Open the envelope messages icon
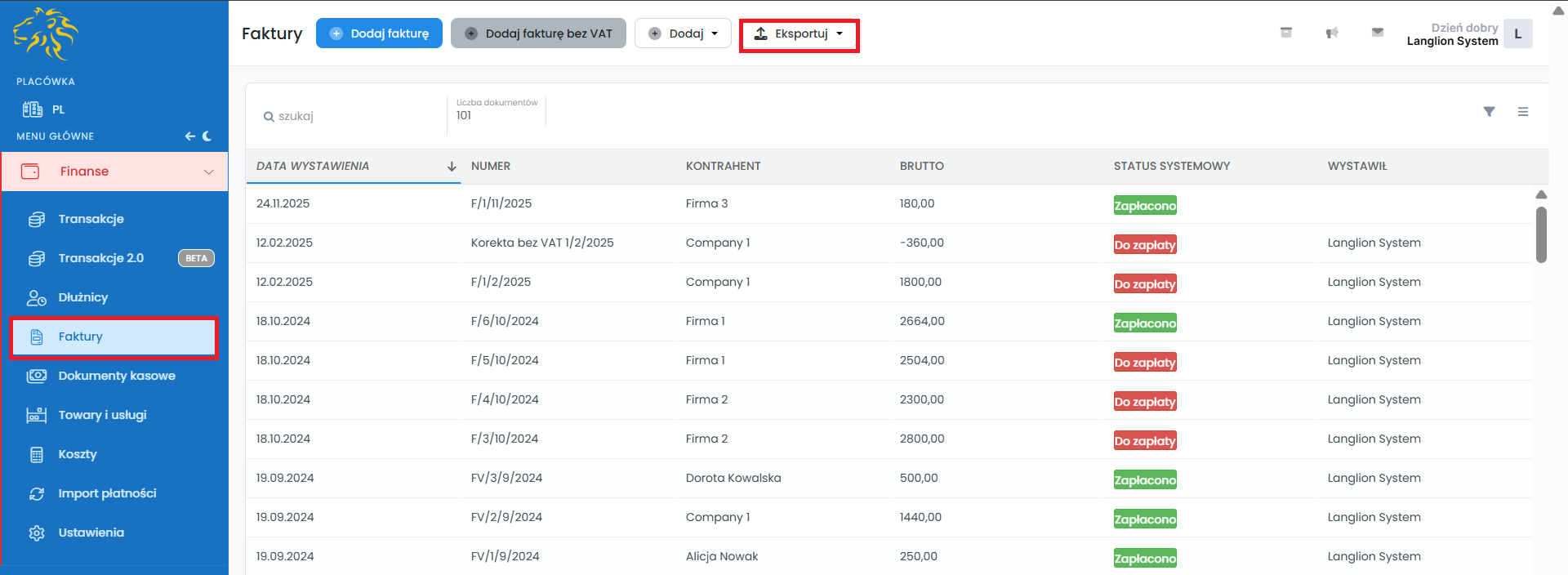 click(x=1377, y=33)
